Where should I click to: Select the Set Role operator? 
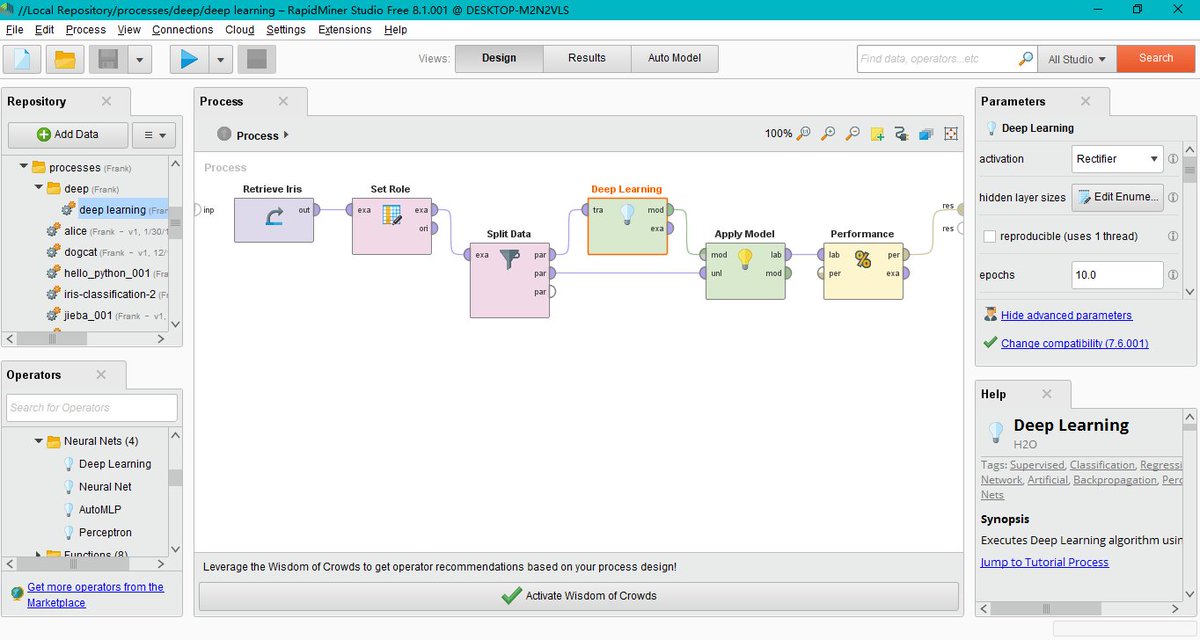click(391, 225)
